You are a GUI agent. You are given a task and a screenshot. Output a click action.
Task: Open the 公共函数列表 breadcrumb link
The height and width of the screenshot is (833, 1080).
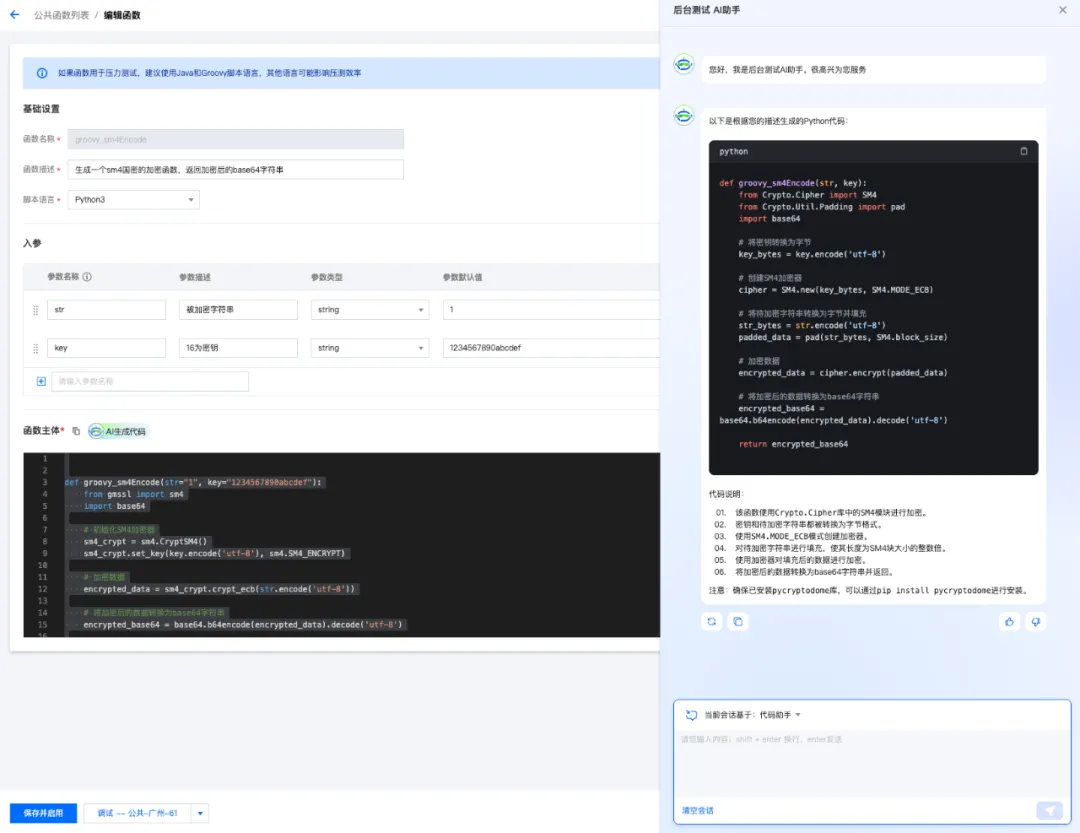coord(61,15)
